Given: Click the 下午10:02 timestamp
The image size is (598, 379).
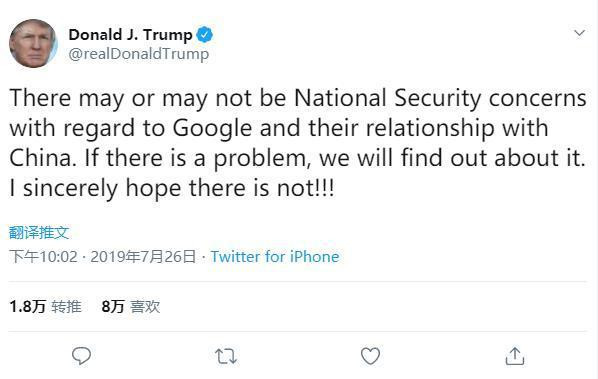Looking at the screenshot, I should click(43, 257).
